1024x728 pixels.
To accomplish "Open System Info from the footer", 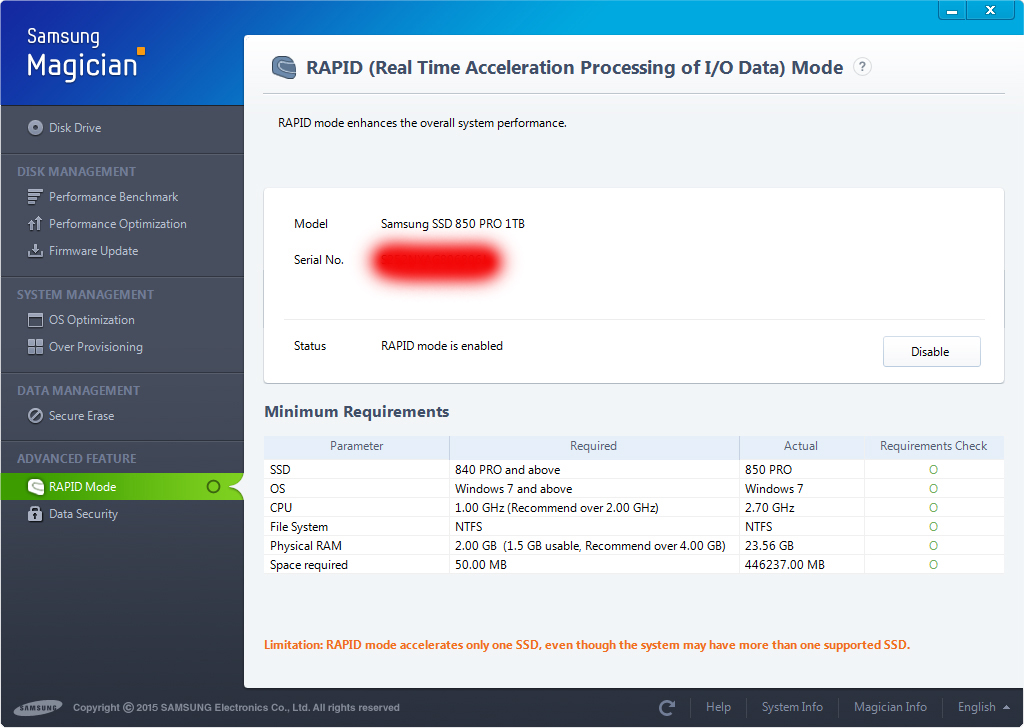I will (x=792, y=707).
